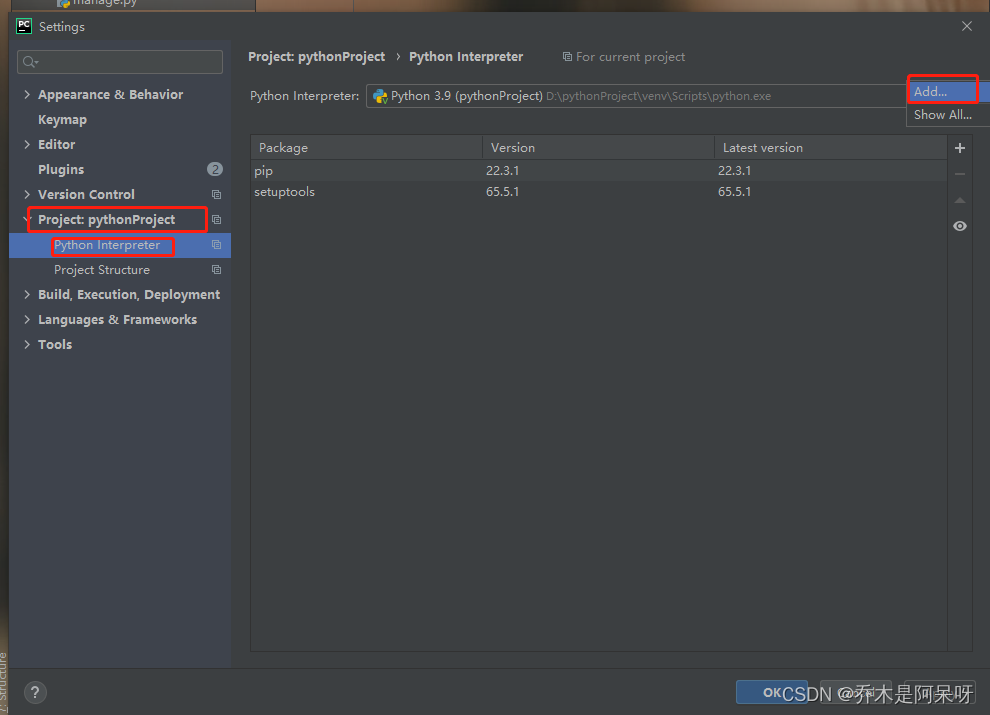Sort by Package column header

[x=366, y=147]
